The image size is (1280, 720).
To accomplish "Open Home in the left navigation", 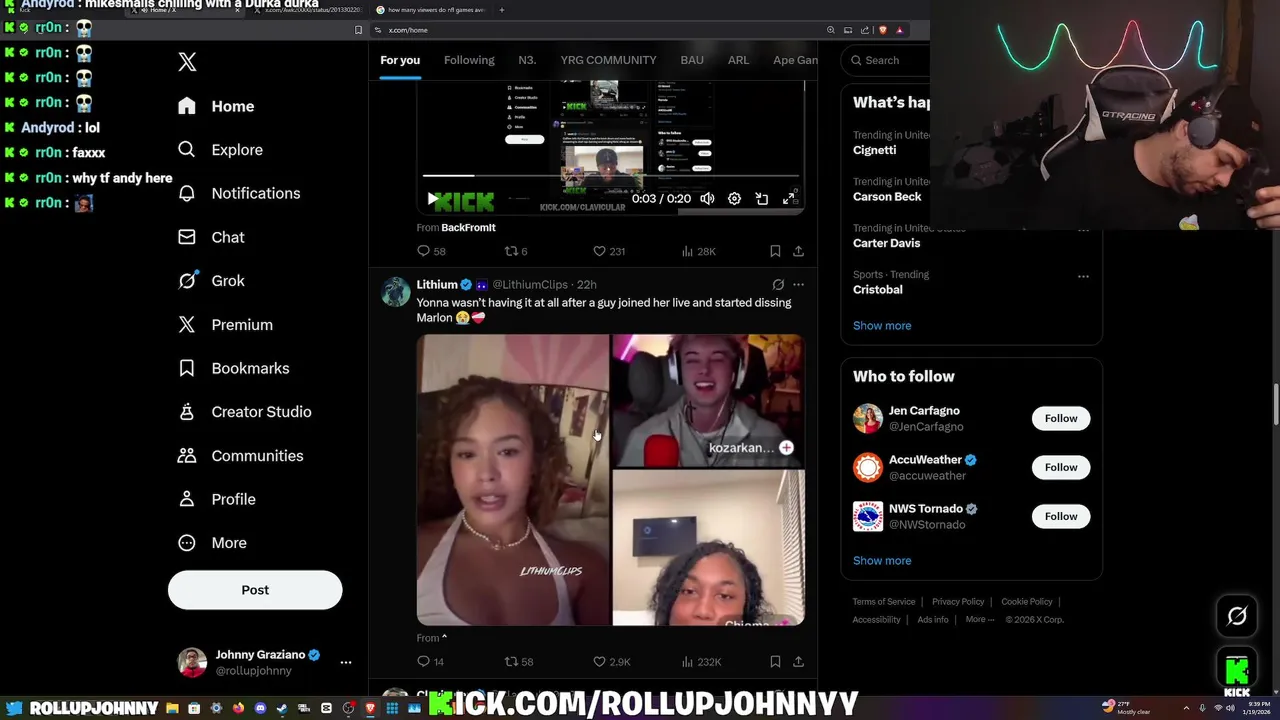I will pos(217,106).
